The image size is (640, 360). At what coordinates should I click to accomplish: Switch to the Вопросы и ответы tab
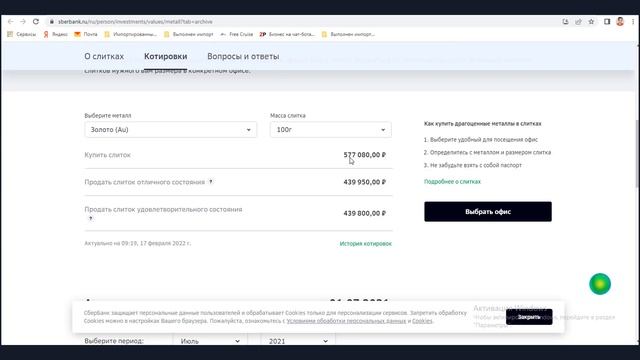(x=243, y=56)
